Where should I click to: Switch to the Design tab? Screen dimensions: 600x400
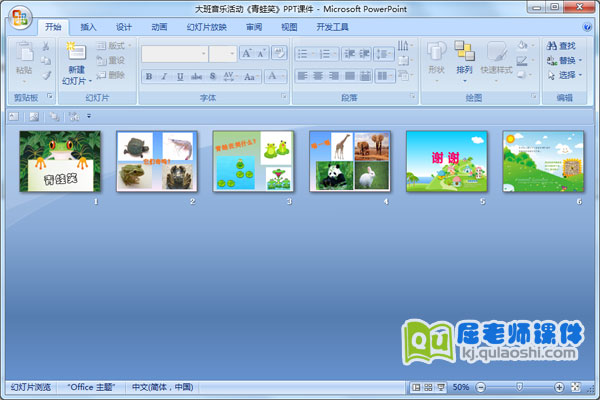pos(124,27)
